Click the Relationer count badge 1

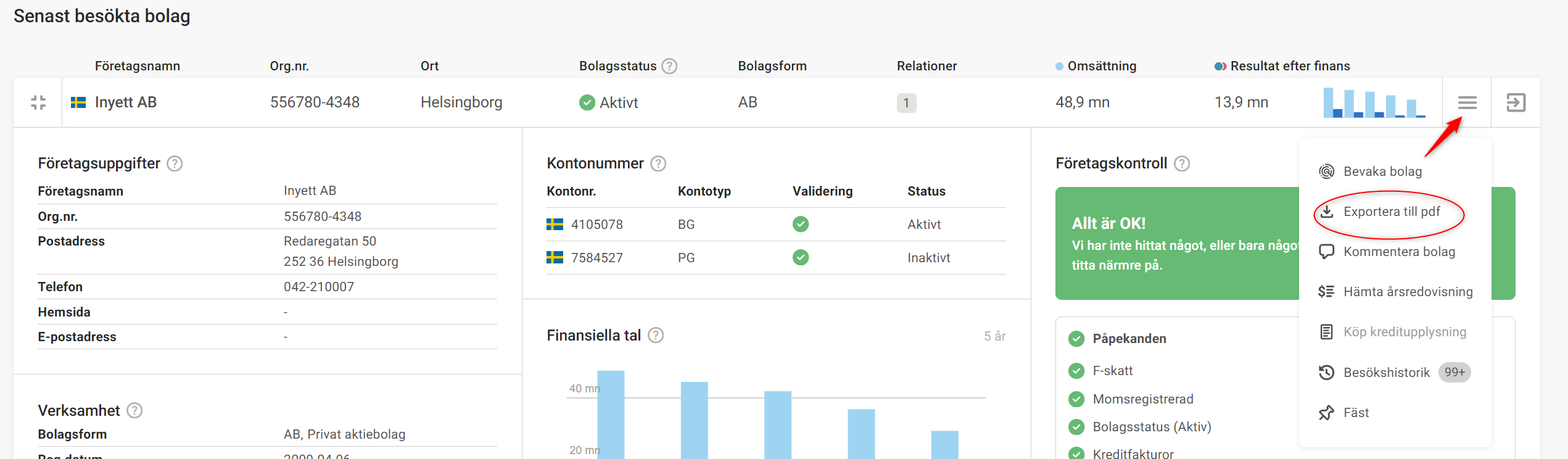[906, 102]
